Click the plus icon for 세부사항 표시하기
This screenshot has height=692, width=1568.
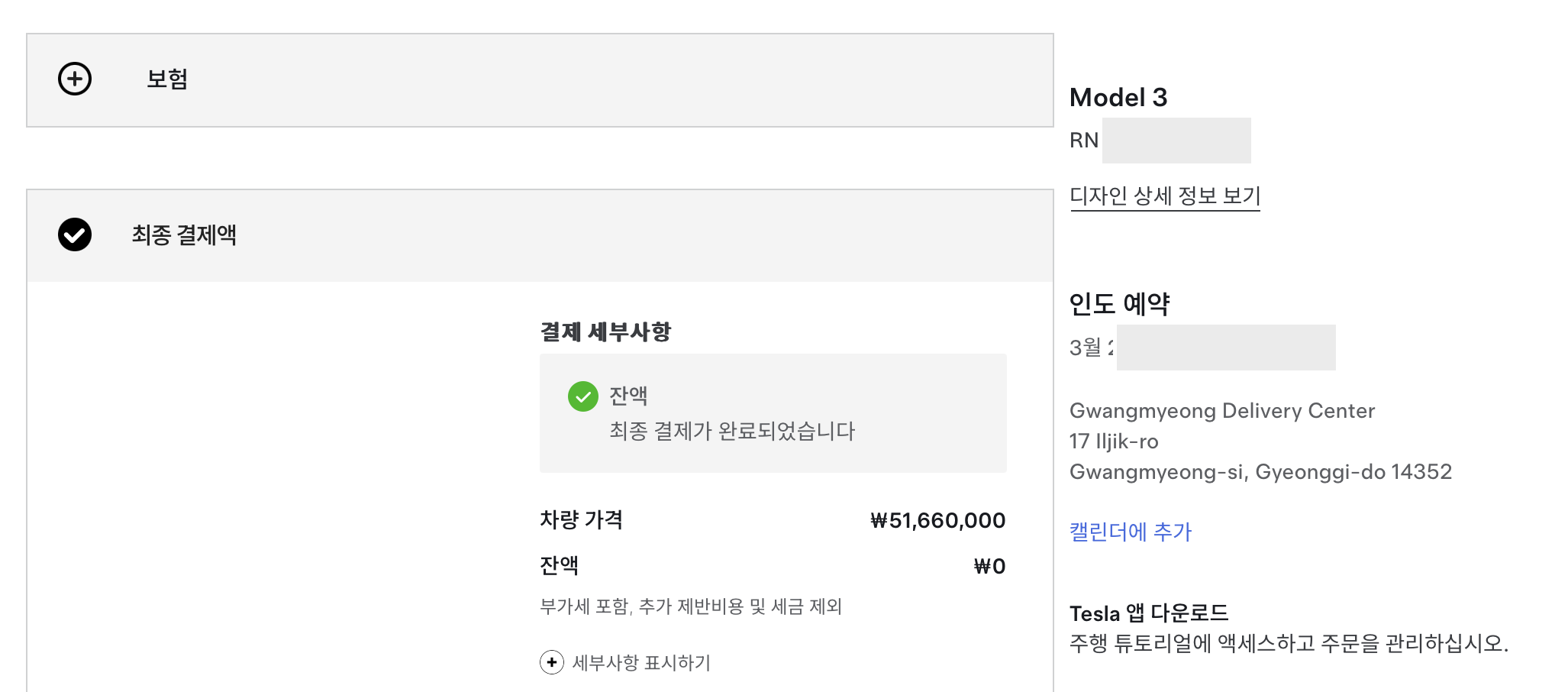(x=551, y=662)
